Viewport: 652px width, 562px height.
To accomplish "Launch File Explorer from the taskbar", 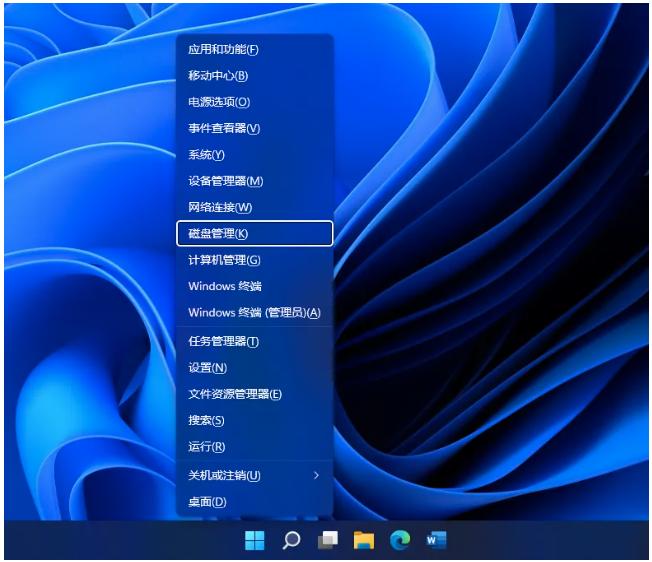I will (364, 540).
